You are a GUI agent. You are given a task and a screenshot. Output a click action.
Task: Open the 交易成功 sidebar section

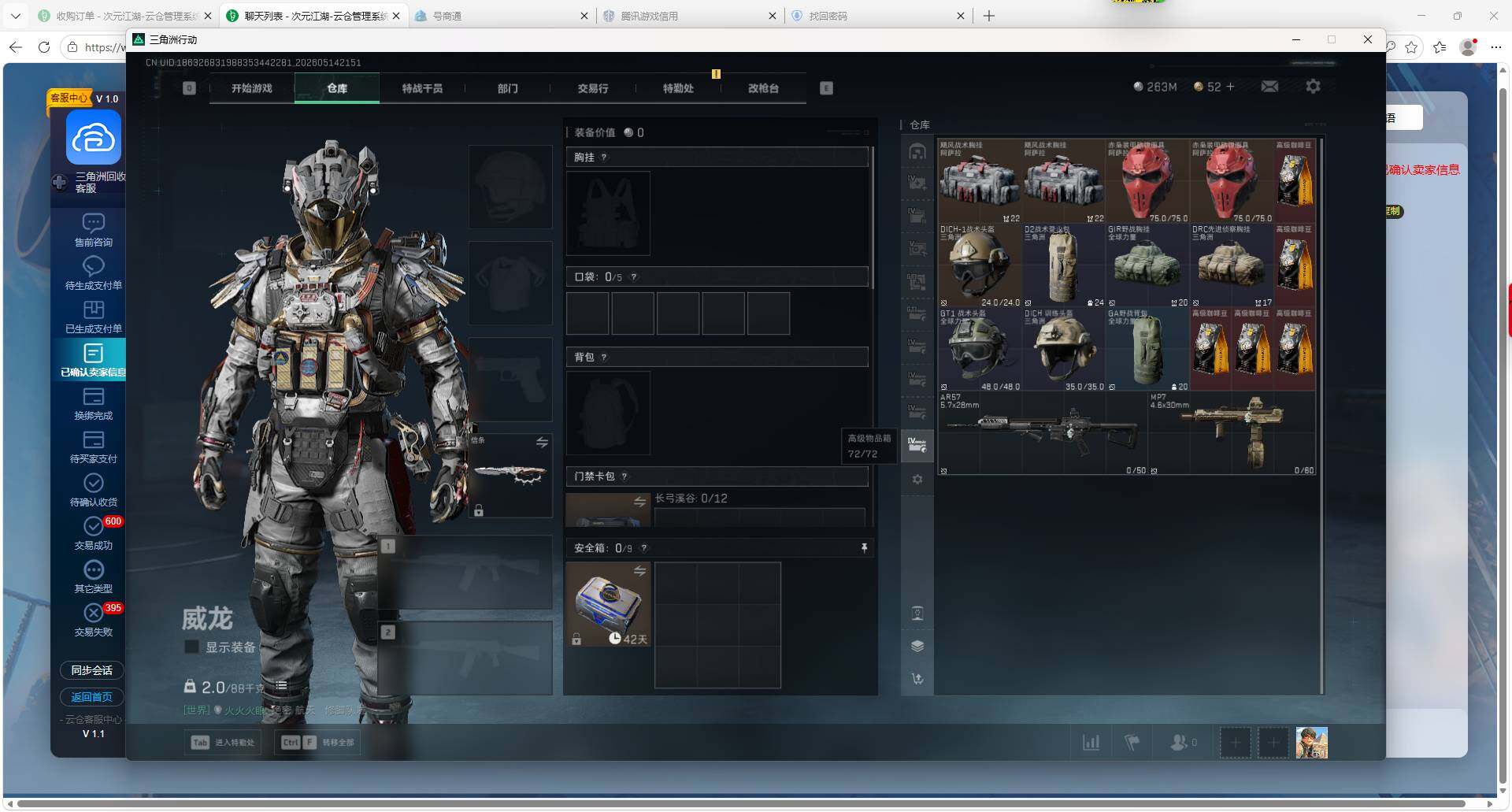[x=93, y=533]
